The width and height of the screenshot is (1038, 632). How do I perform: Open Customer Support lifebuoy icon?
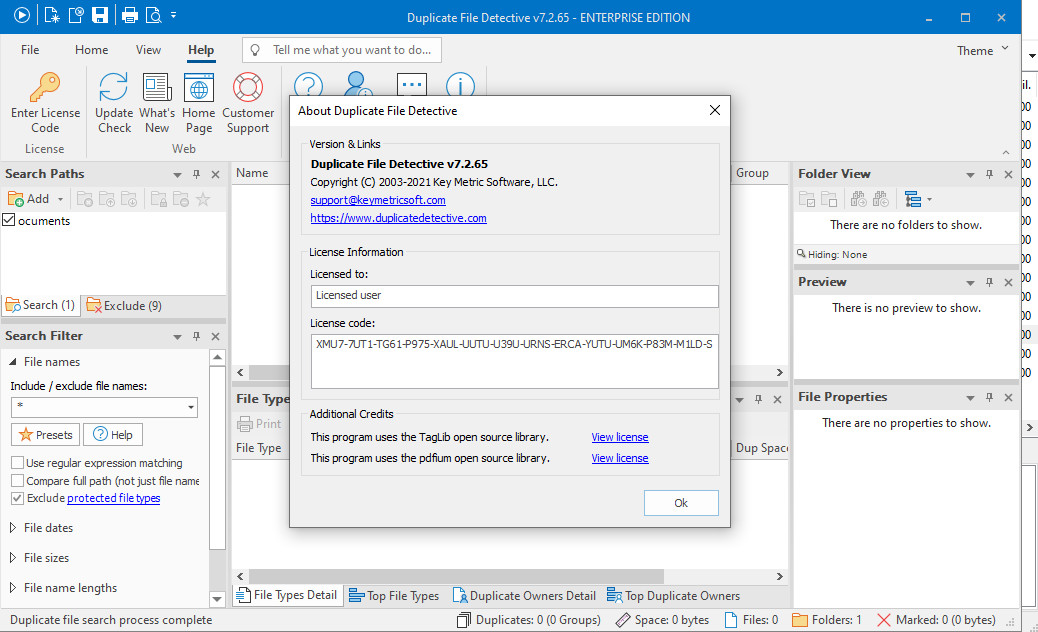point(248,87)
